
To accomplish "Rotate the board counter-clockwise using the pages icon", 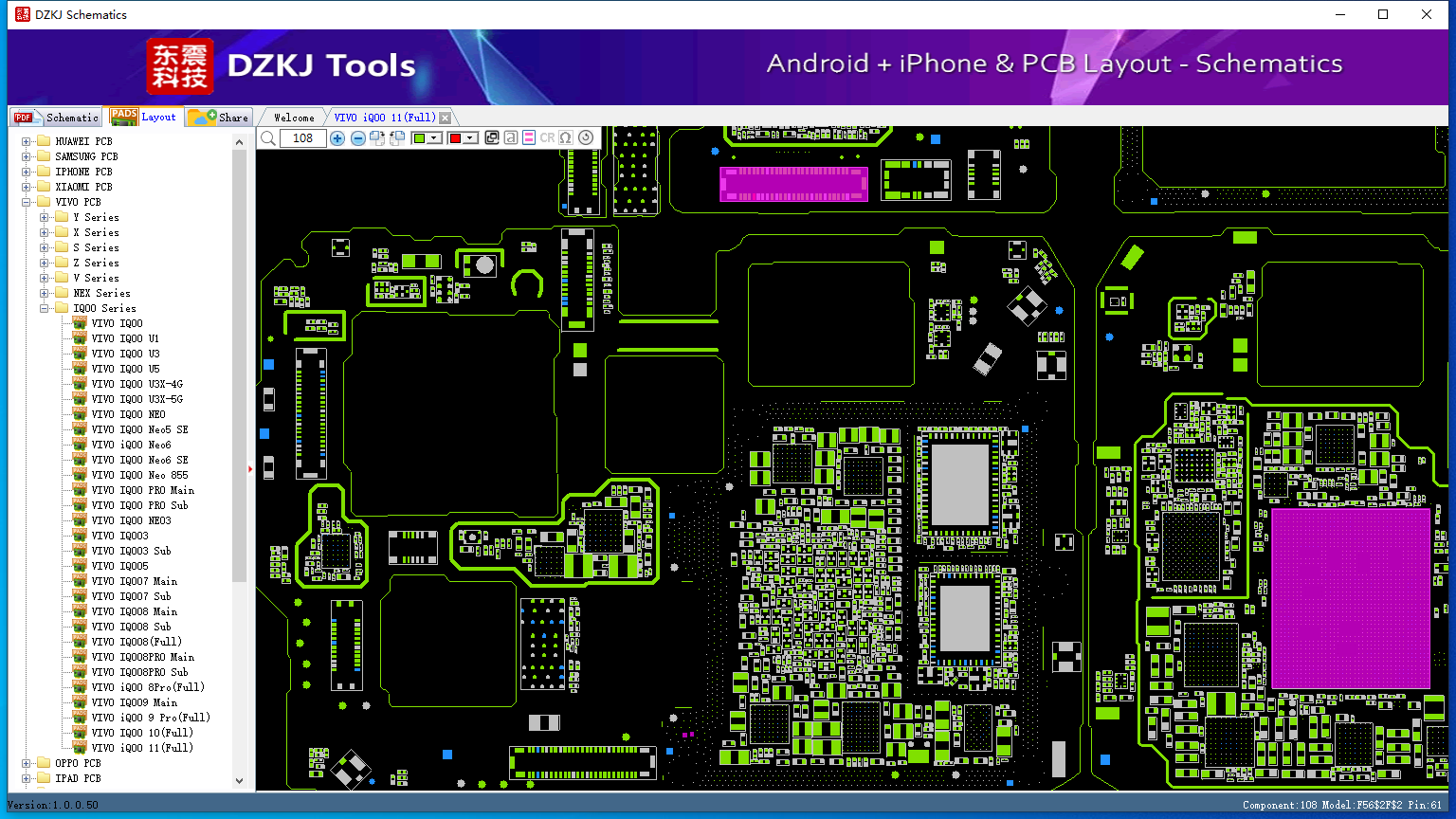I will point(397,138).
